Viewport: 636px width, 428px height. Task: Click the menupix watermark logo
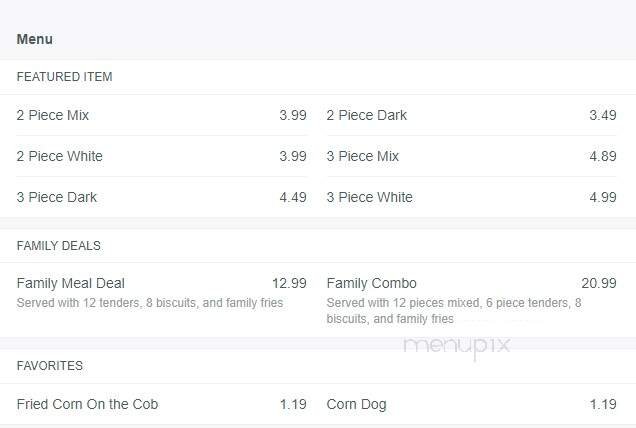click(x=457, y=346)
